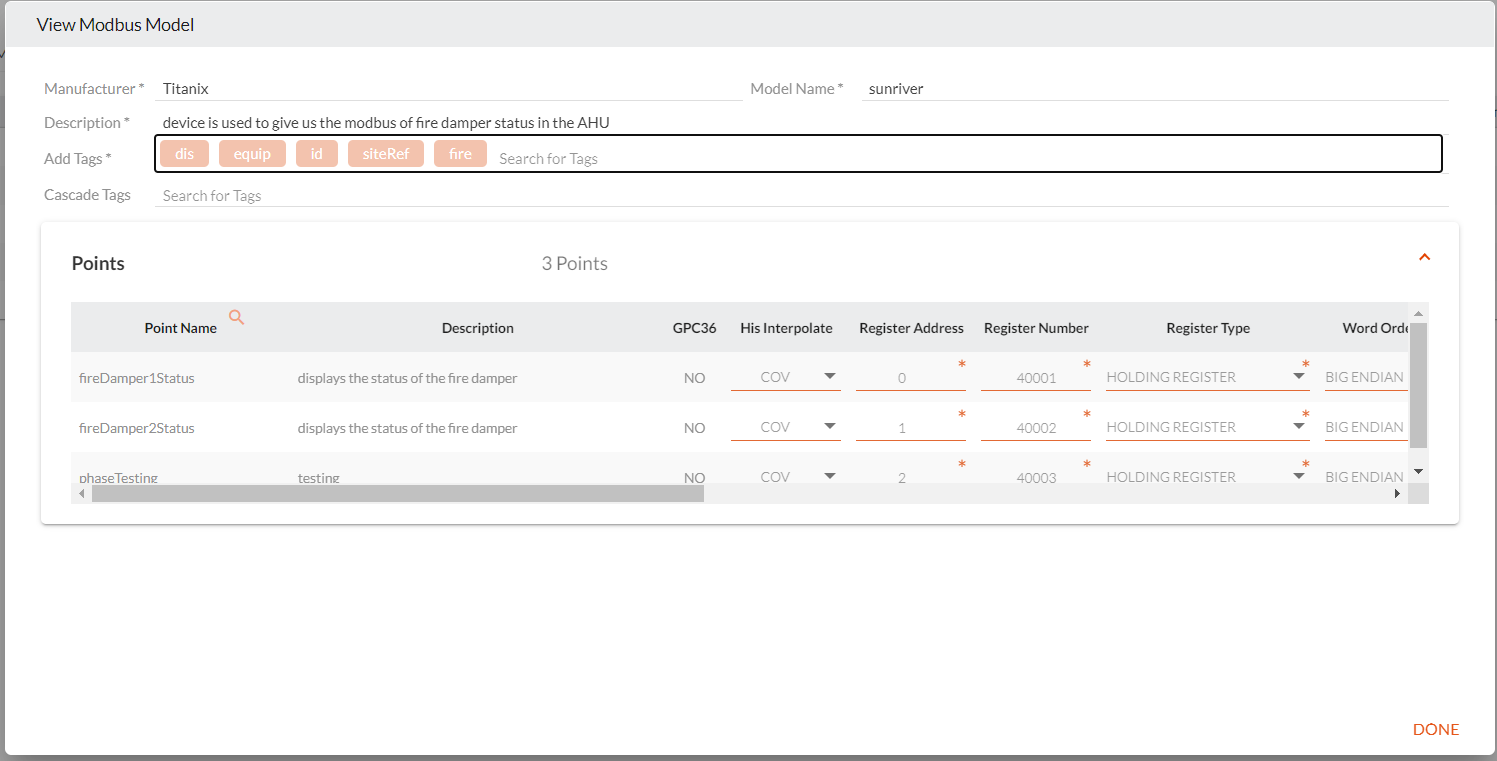The width and height of the screenshot is (1497, 761).
Task: Click the Manufacturer field containing Titanix
Action: 449,89
